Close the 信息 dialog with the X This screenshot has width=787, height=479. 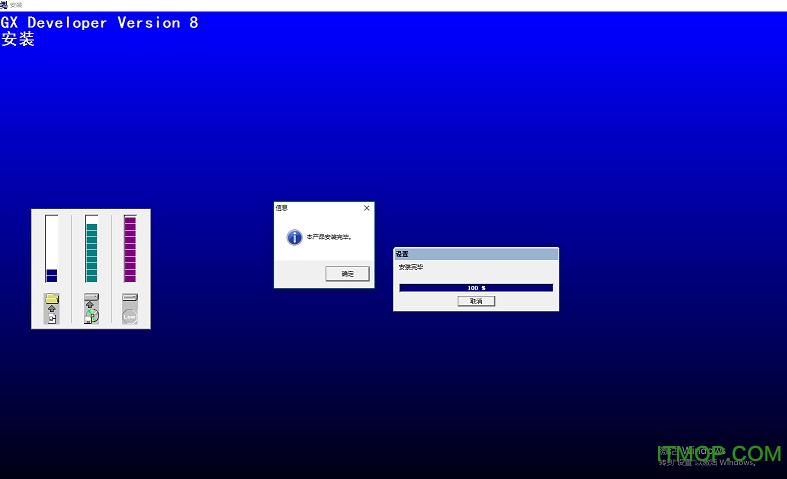pyautogui.click(x=366, y=208)
